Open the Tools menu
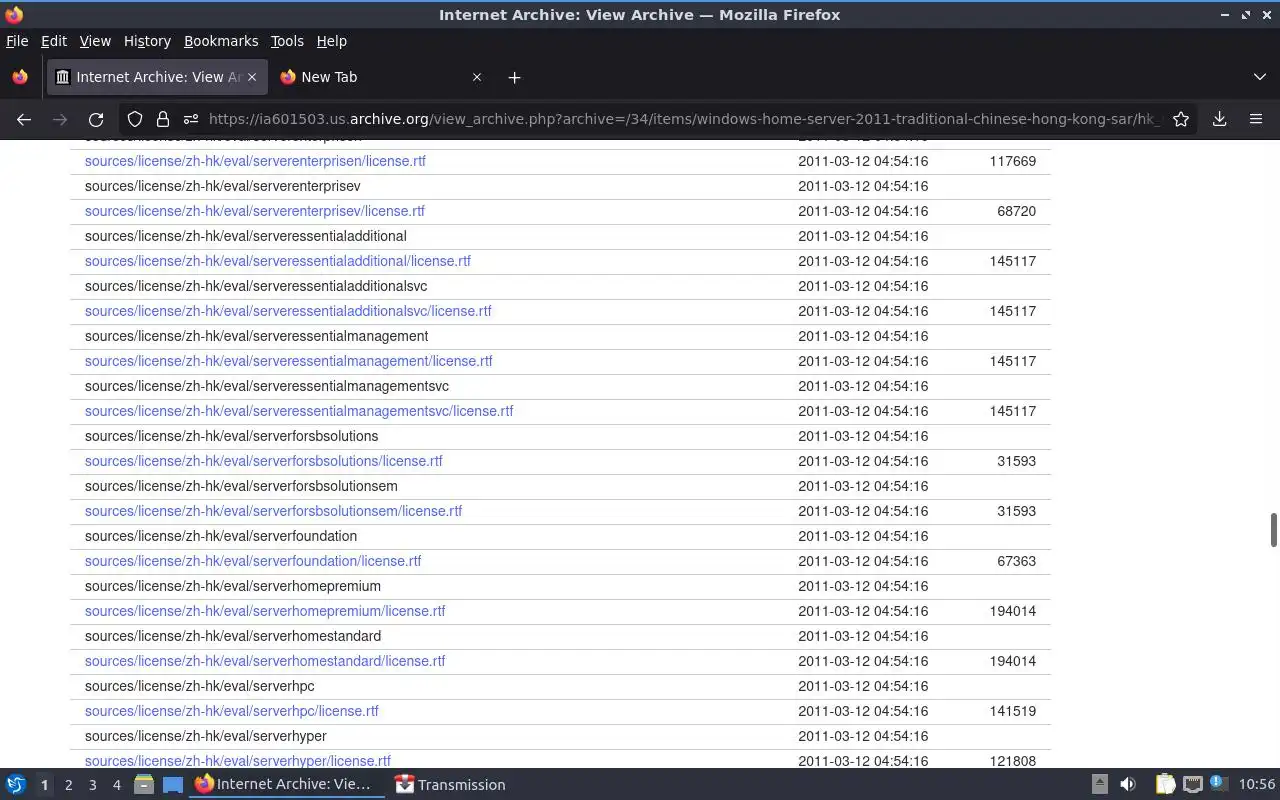The image size is (1280, 800). [287, 41]
